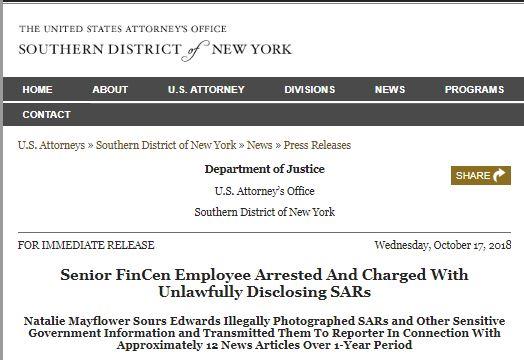Click the FOR IMMEDIATE RELEASE label
This screenshot has width=524, height=360.
pos(86,245)
